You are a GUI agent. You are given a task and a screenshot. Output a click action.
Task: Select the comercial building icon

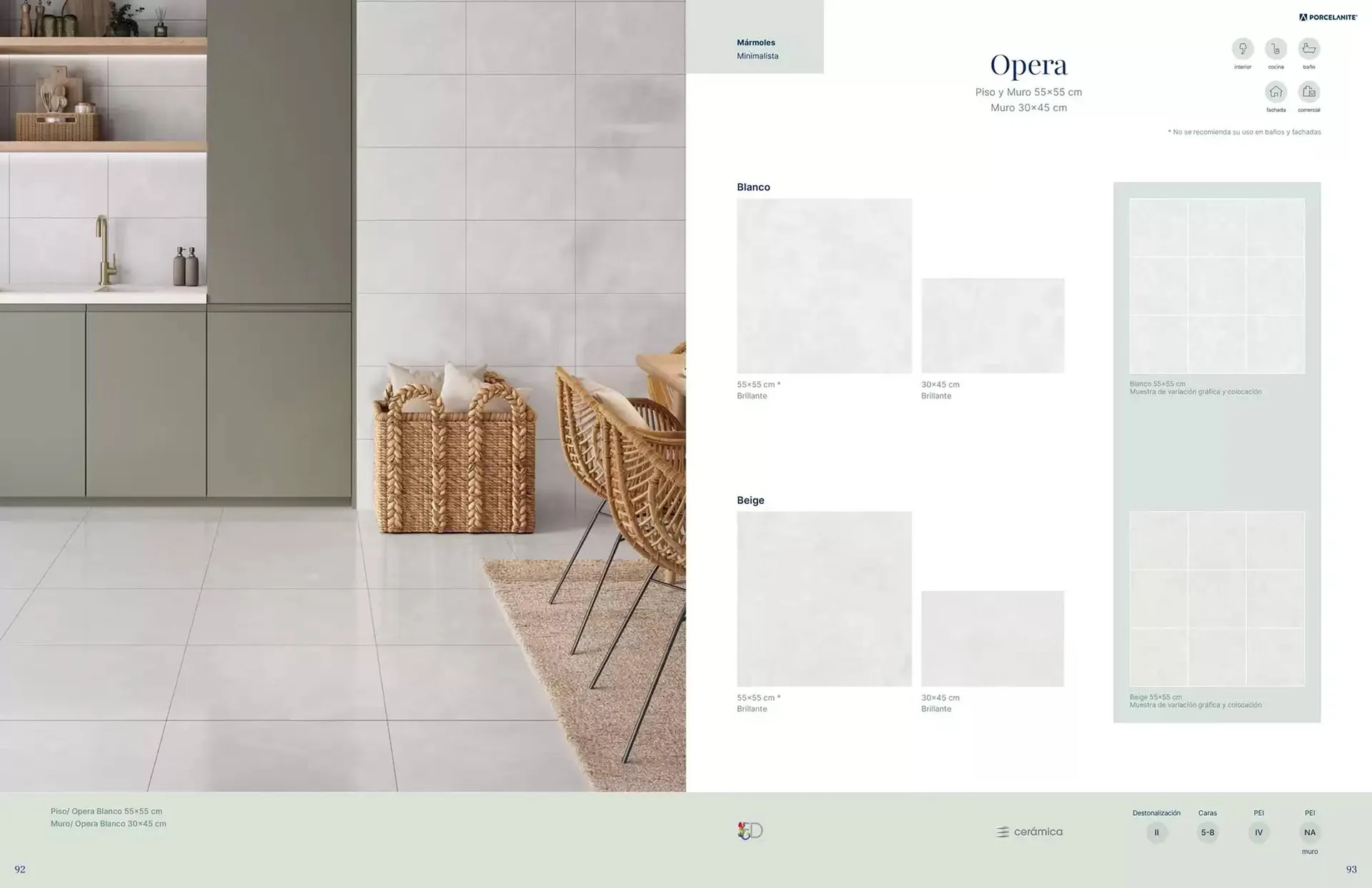coord(1309,92)
